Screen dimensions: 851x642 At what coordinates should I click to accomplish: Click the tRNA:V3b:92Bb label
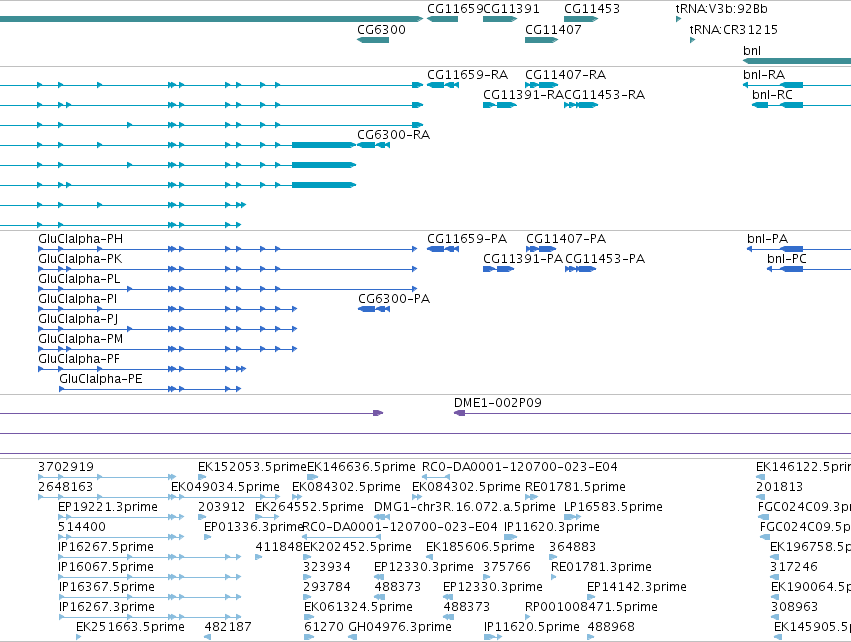pos(721,9)
